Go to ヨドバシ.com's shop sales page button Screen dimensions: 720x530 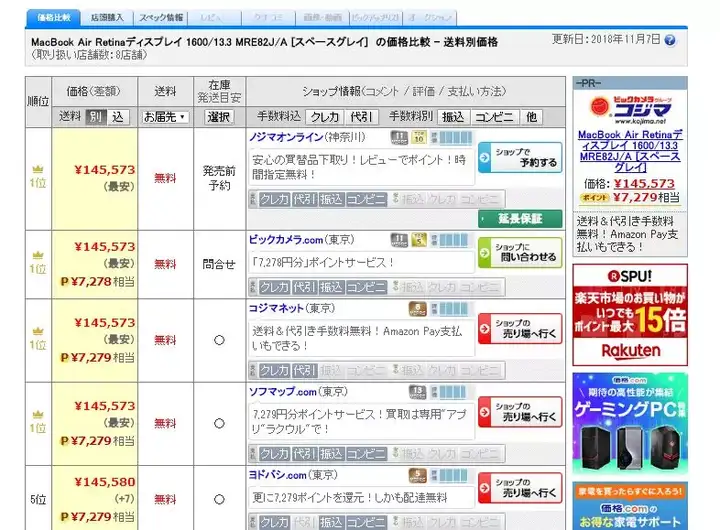pyautogui.click(x=520, y=488)
